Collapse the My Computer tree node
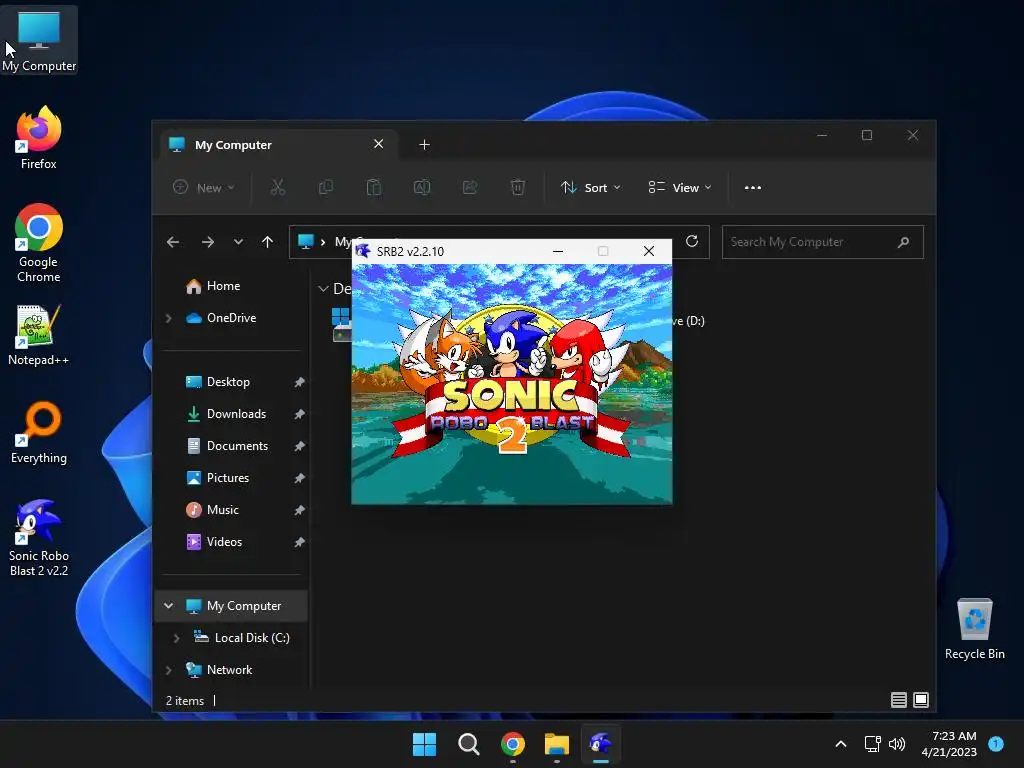The height and width of the screenshot is (768, 1024). 168,606
